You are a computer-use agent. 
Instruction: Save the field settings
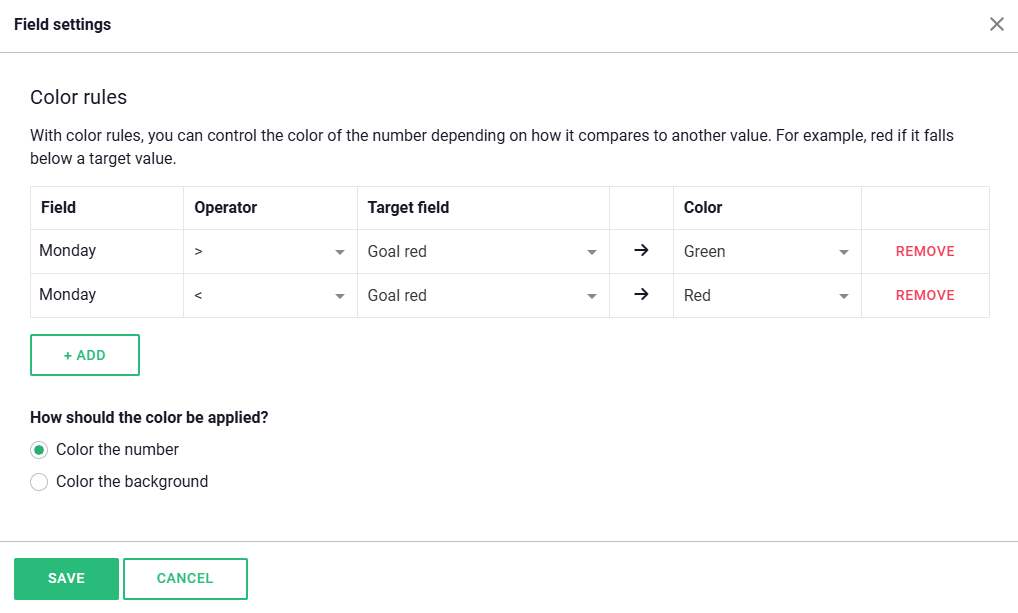pos(66,578)
